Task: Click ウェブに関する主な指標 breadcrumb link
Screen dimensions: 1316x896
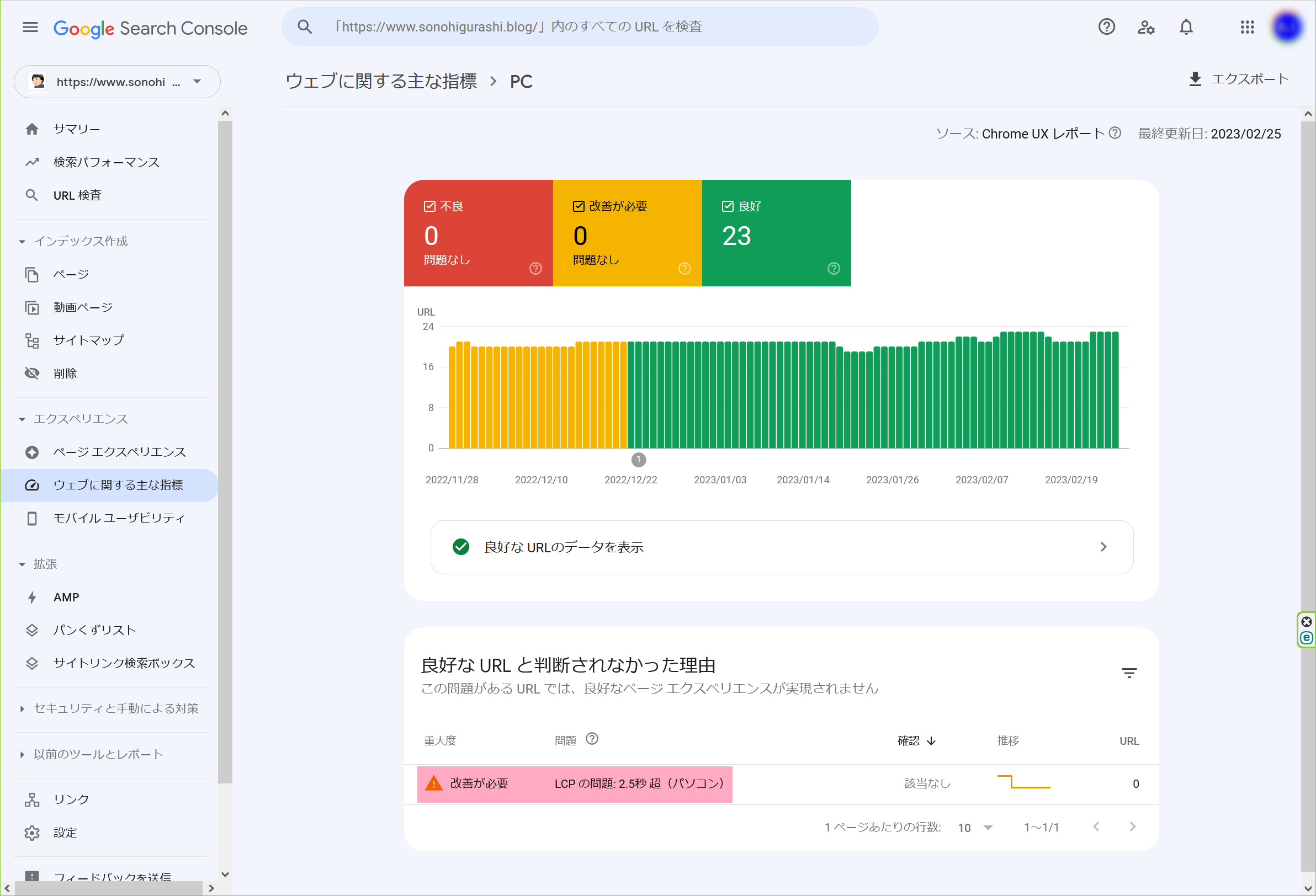Action: click(x=380, y=82)
